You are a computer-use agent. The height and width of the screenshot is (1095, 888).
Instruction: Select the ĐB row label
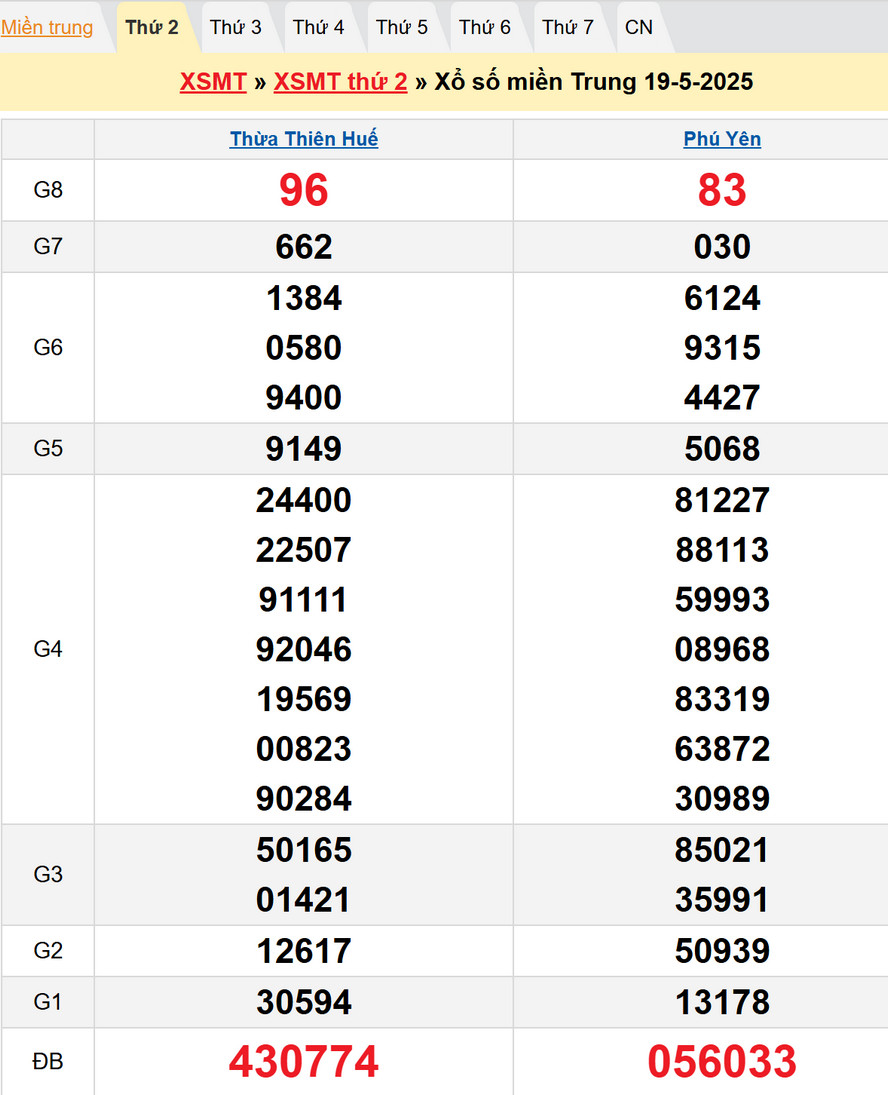(48, 1062)
